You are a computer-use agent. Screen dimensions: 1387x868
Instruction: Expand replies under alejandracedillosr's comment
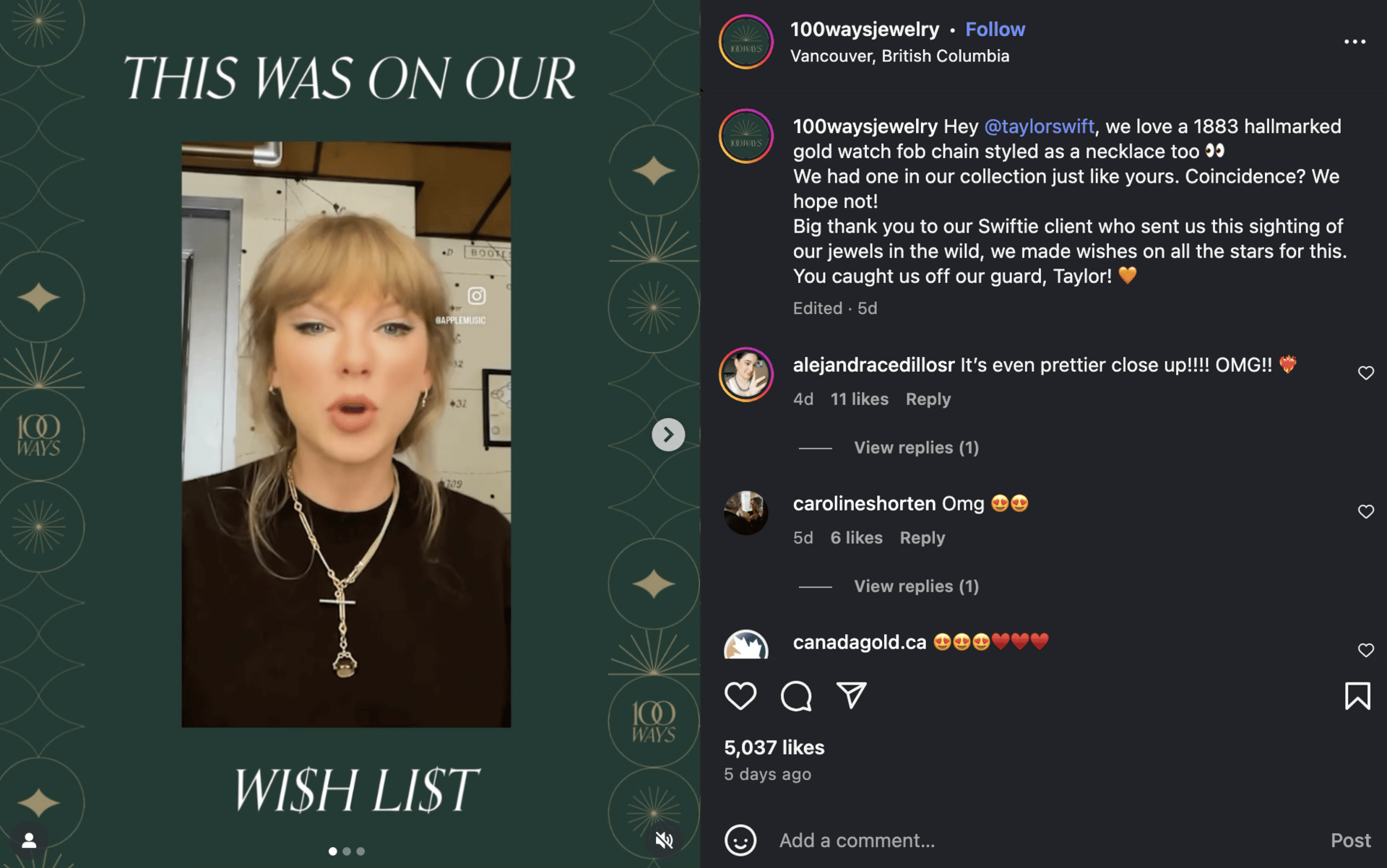(916, 448)
